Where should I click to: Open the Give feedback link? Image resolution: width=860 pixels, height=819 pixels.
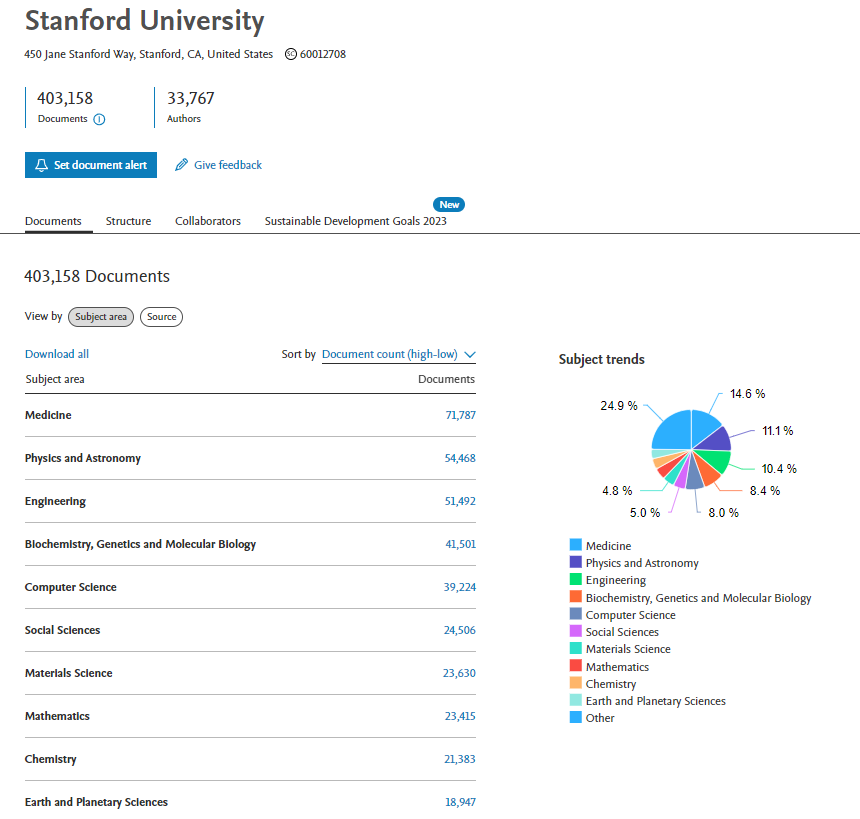click(x=228, y=165)
